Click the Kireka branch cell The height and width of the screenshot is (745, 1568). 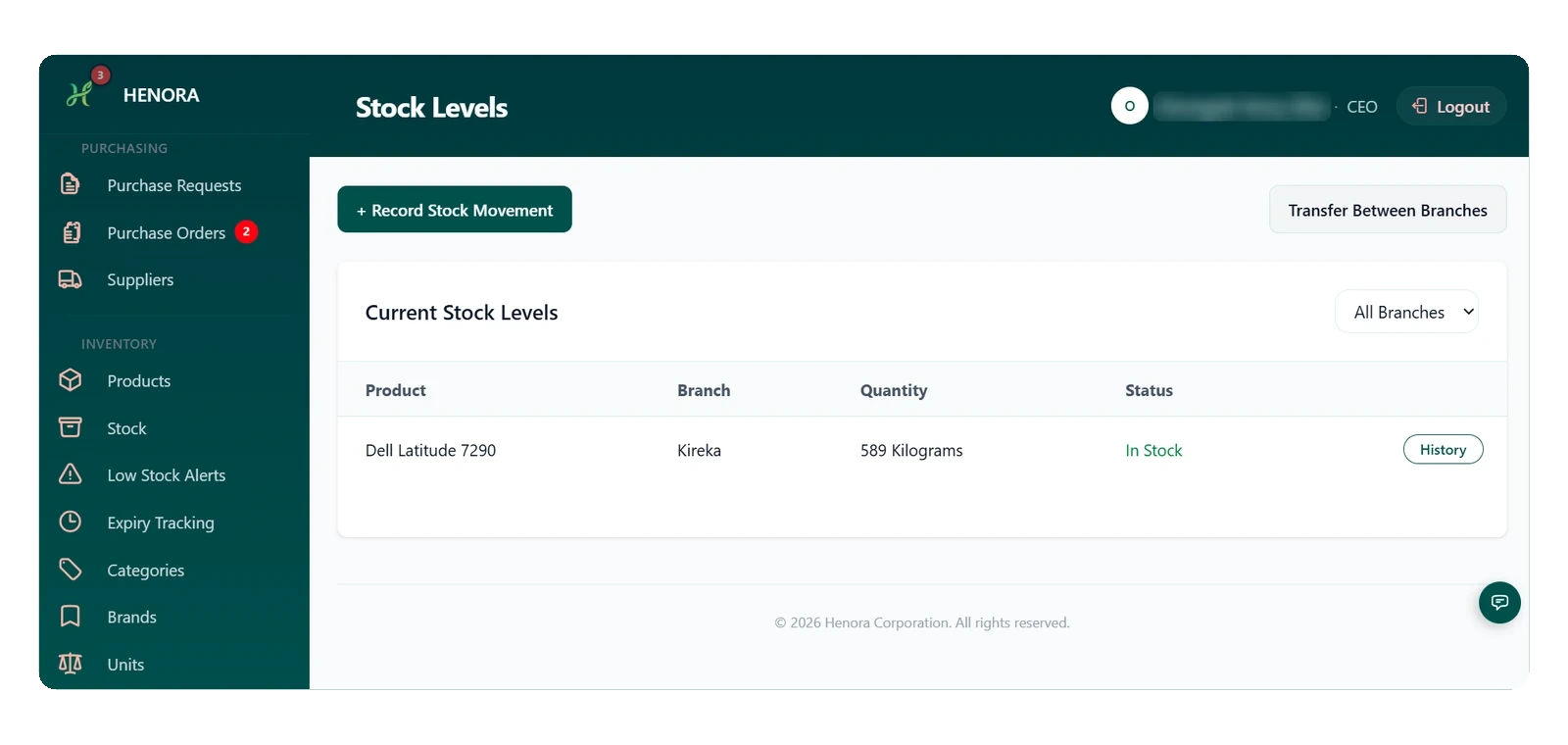click(699, 450)
